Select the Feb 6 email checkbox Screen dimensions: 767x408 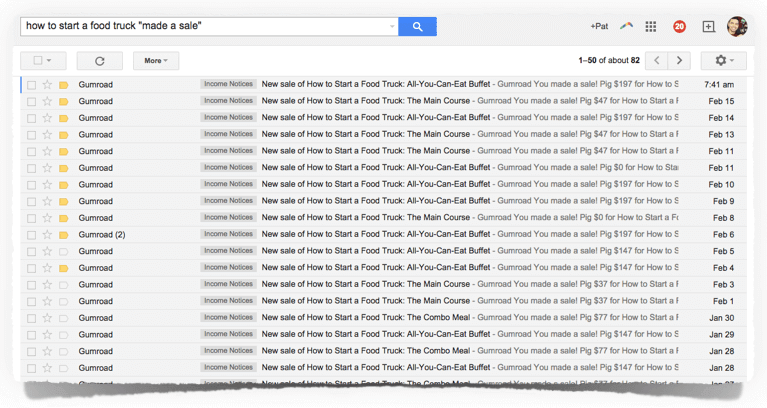[x=31, y=235]
